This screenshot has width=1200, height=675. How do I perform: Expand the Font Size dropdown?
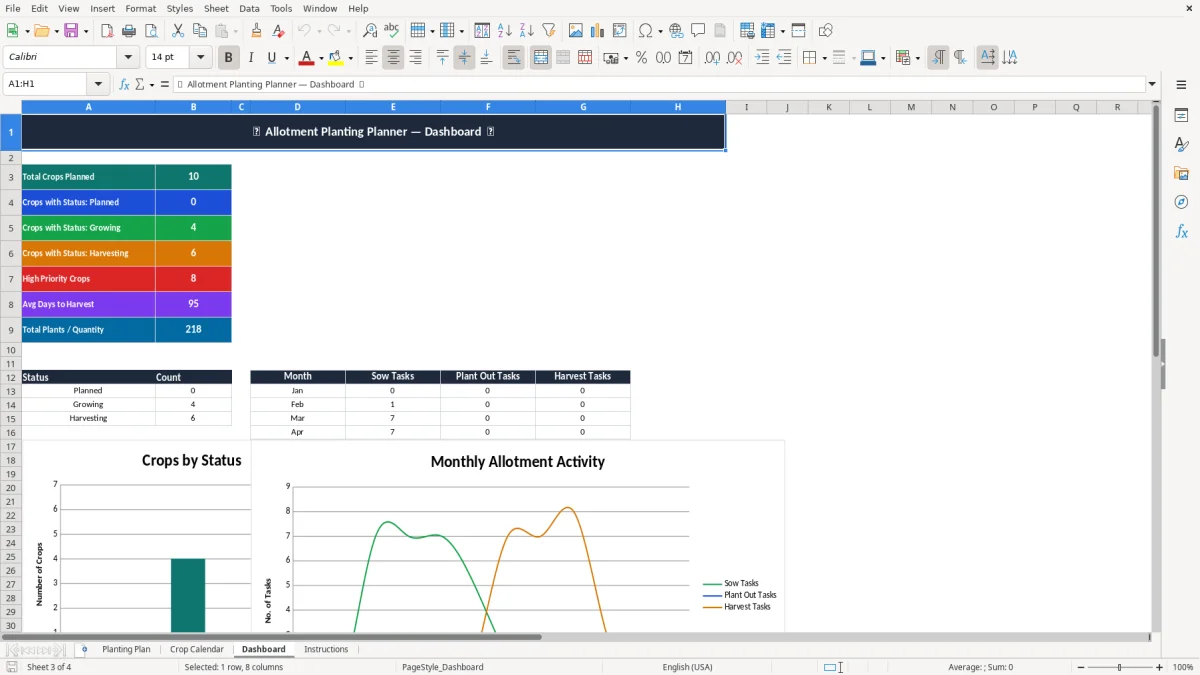pyautogui.click(x=201, y=58)
